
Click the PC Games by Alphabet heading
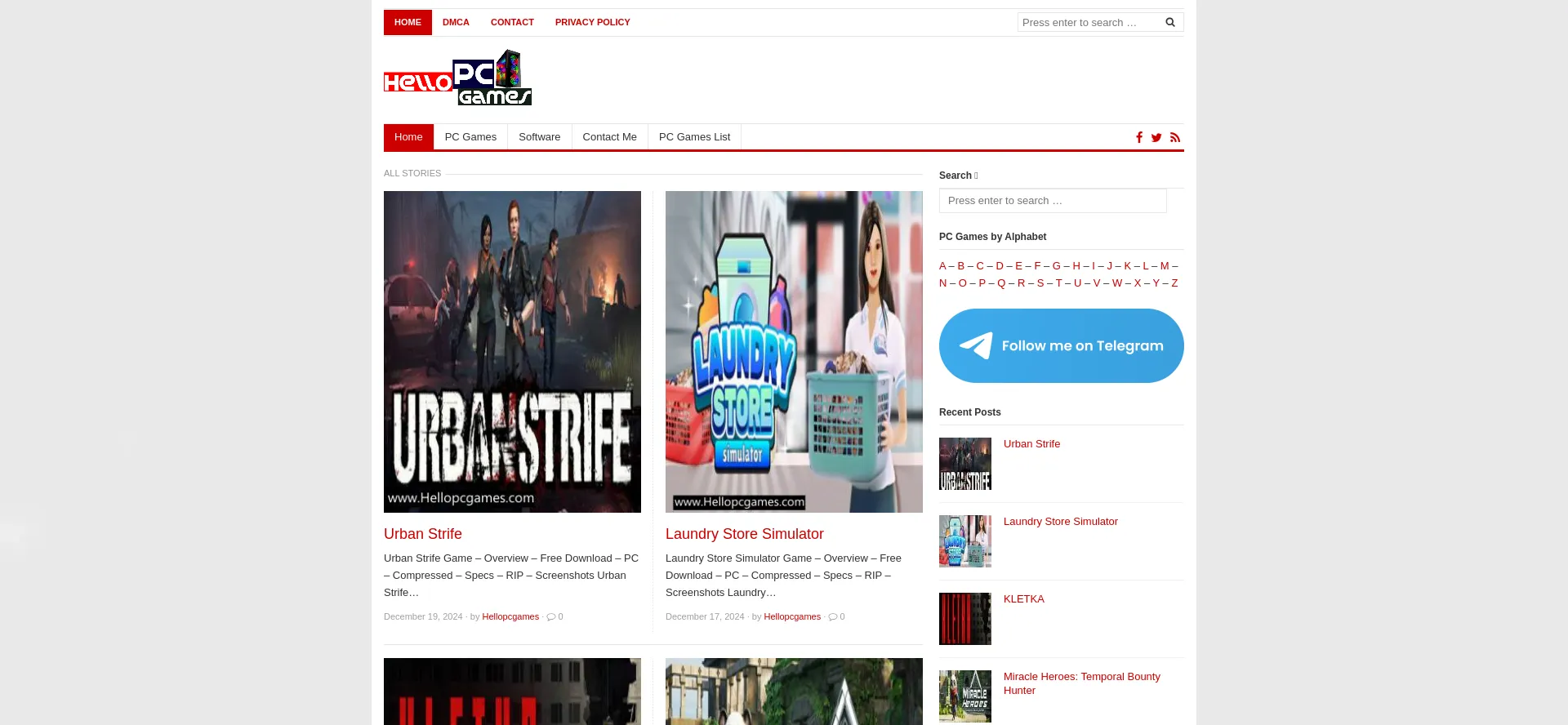coord(992,237)
